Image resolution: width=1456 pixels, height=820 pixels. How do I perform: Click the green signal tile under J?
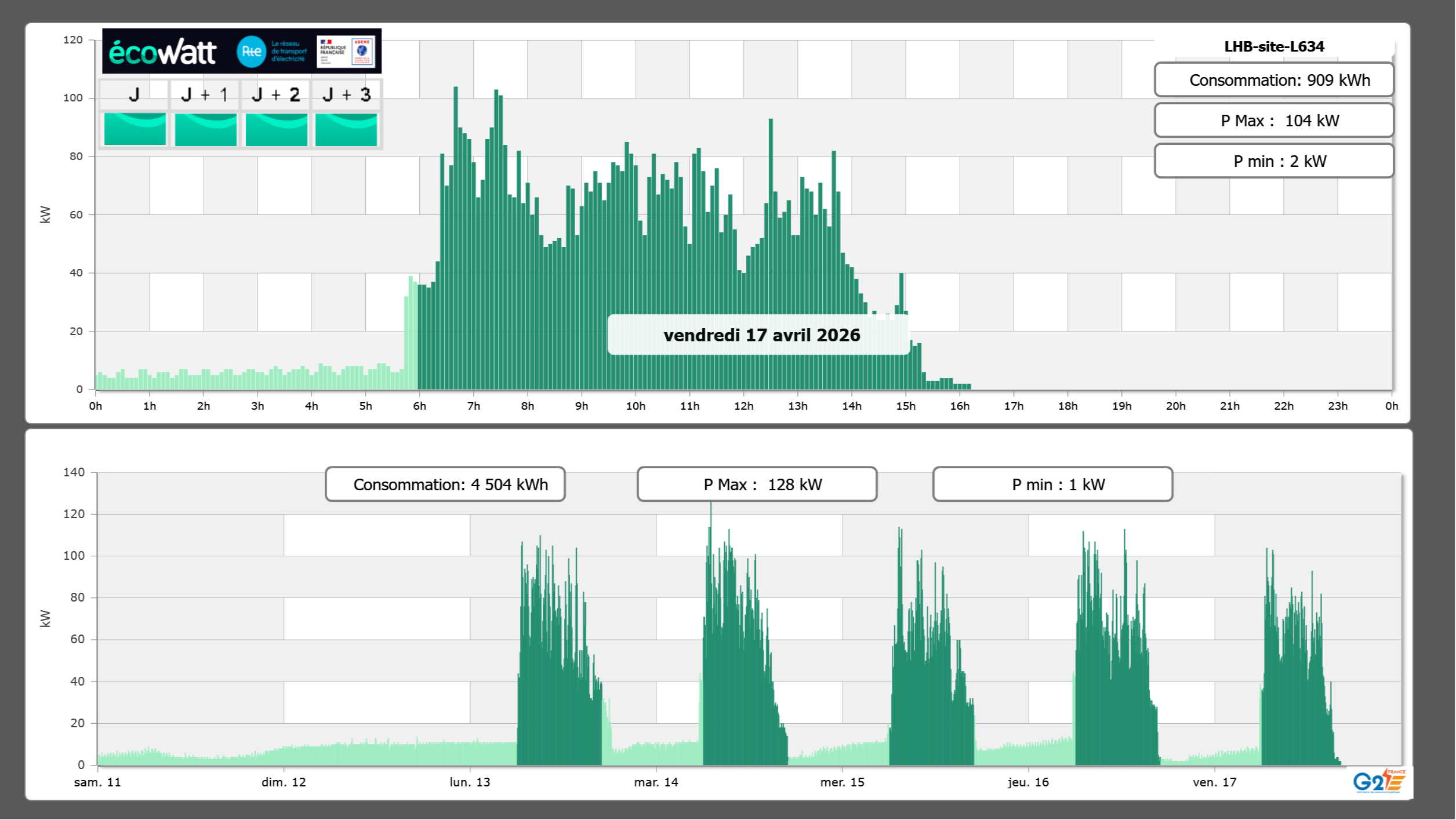135,129
